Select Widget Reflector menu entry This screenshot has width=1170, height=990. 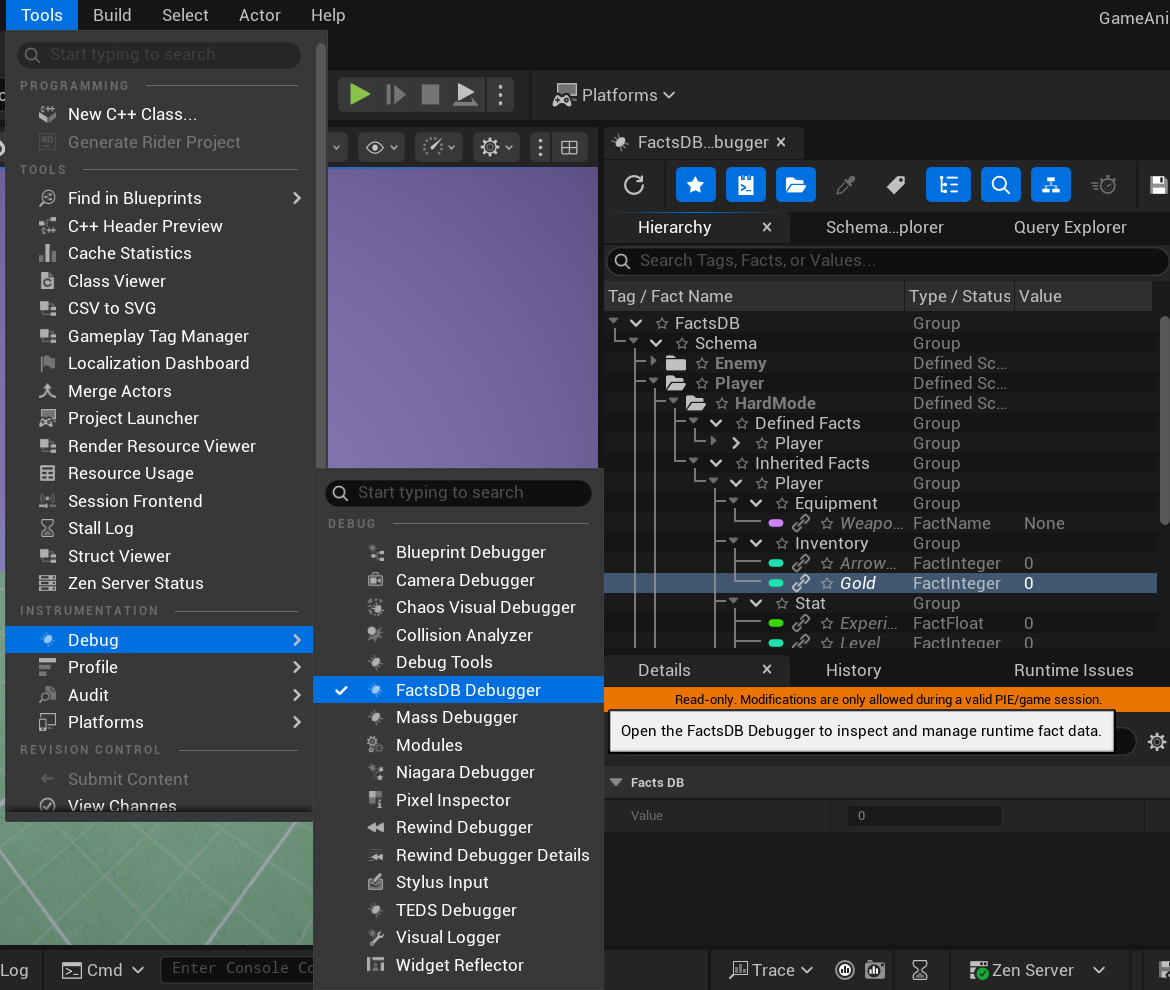click(458, 965)
